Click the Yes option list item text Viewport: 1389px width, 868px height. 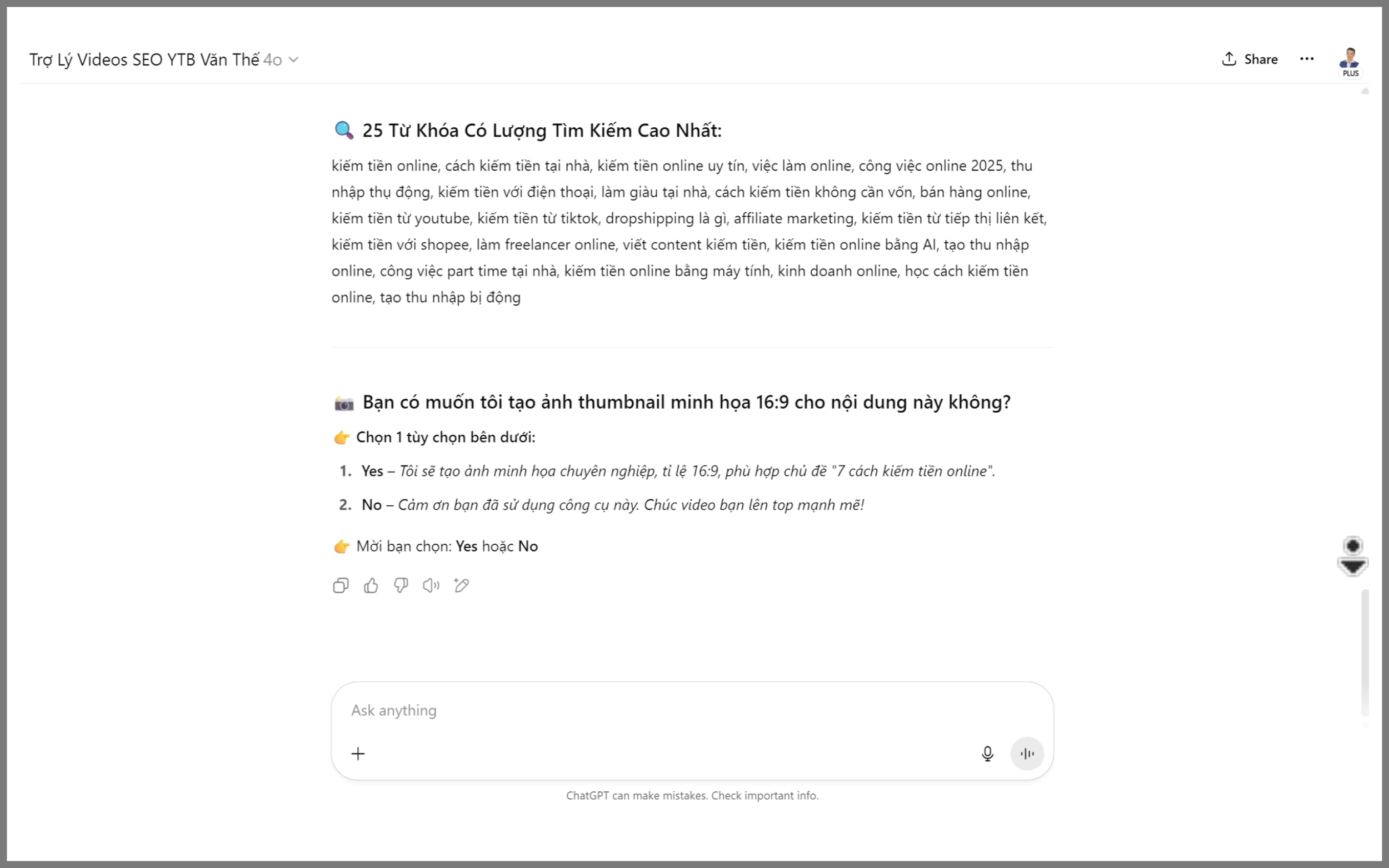678,471
